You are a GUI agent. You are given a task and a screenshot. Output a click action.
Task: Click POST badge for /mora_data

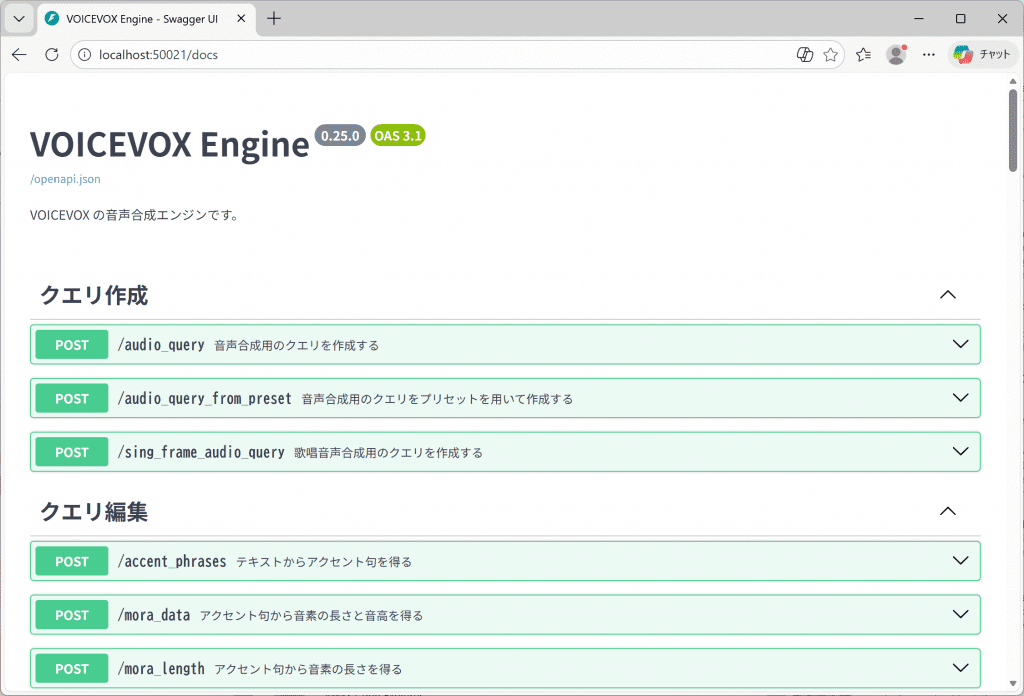pos(72,614)
